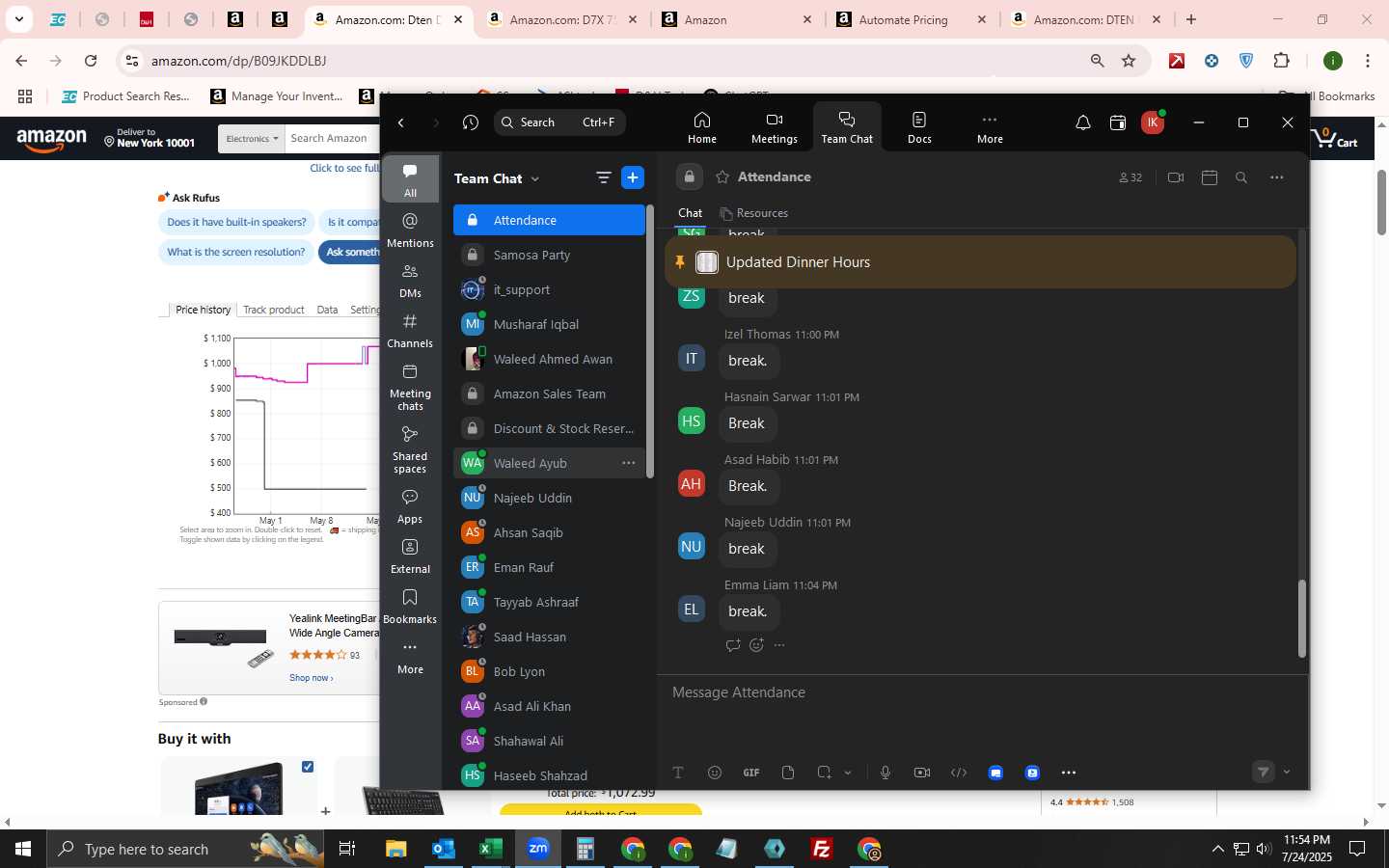Image resolution: width=1389 pixels, height=868 pixels.
Task: Click 'Does it have built-in speakers?' suggestion
Action: point(236,222)
